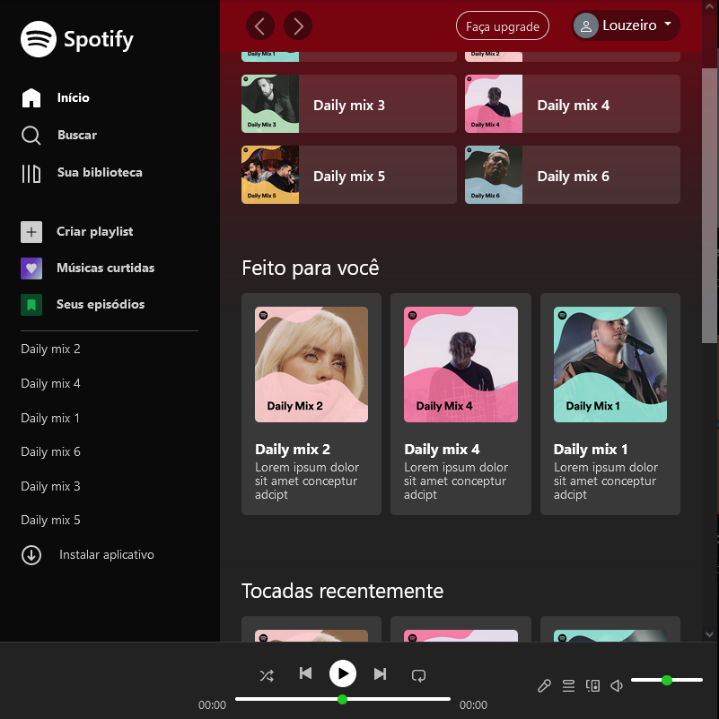Screen dimensions: 719x719
Task: Click the Feito para você heading
Action: point(310,268)
